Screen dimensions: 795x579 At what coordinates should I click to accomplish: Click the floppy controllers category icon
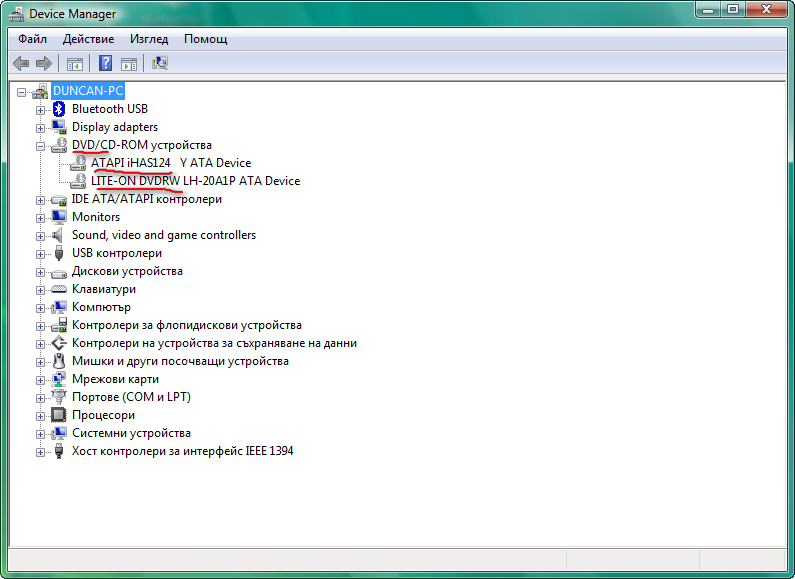59,325
